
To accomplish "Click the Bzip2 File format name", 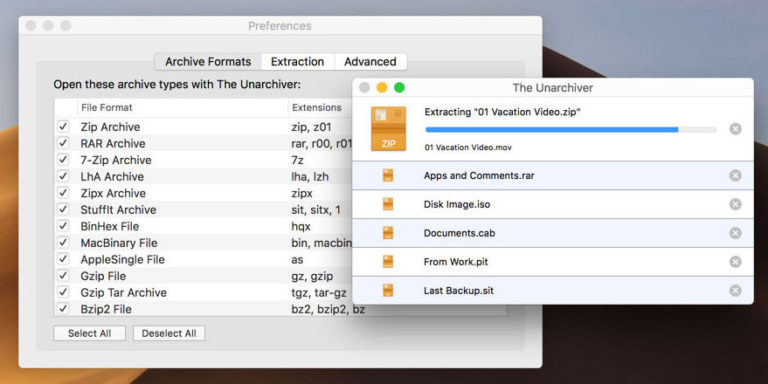I will click(106, 310).
